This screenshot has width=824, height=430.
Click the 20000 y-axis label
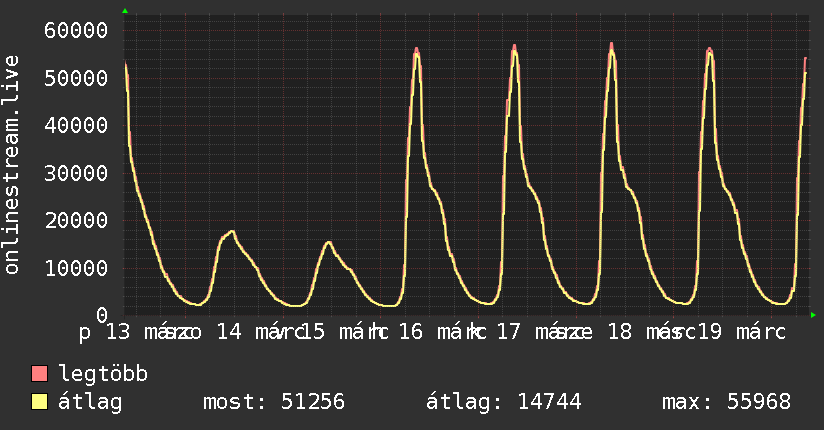76,220
